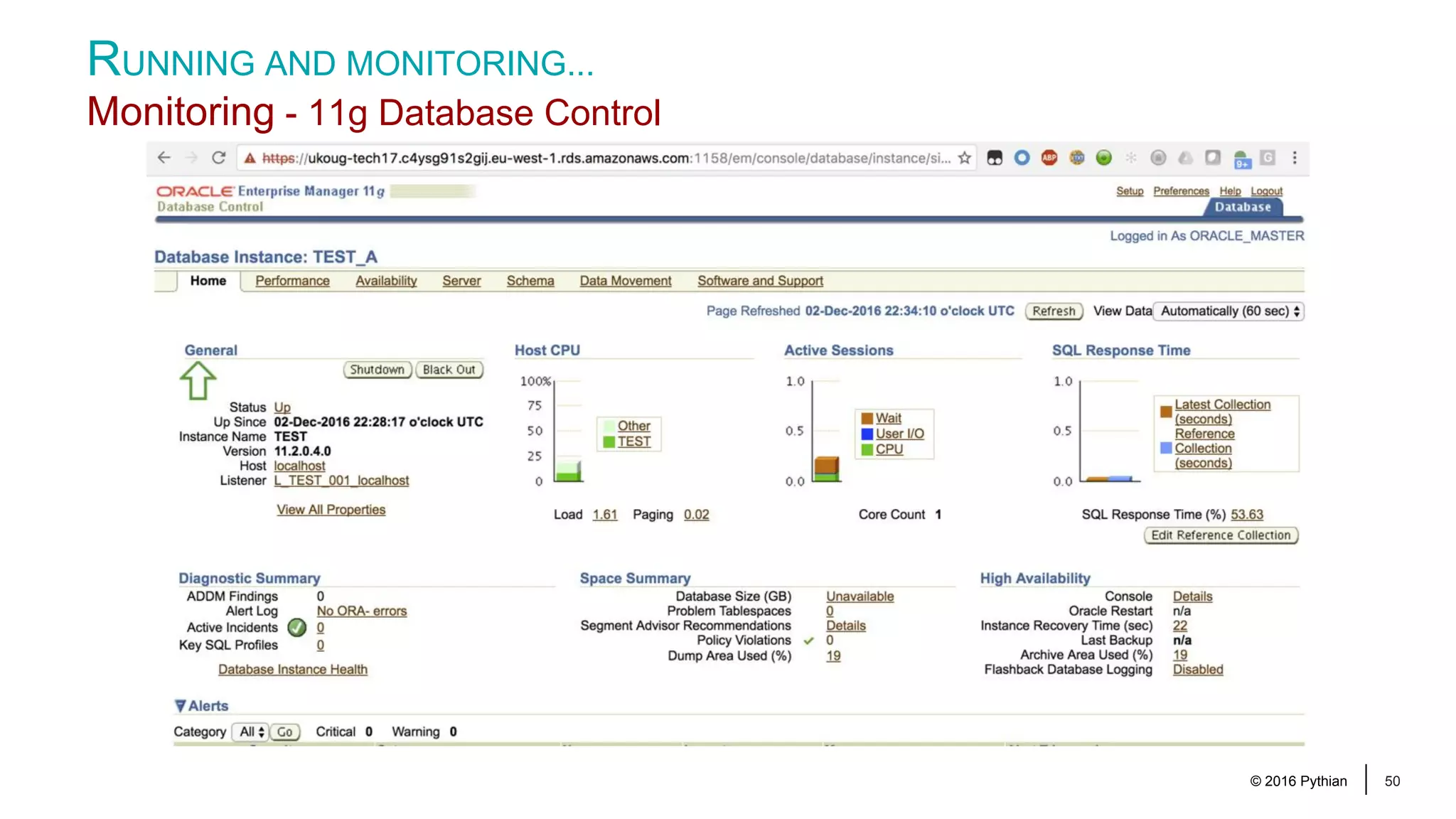
Task: Open the Setup link
Action: point(1130,191)
